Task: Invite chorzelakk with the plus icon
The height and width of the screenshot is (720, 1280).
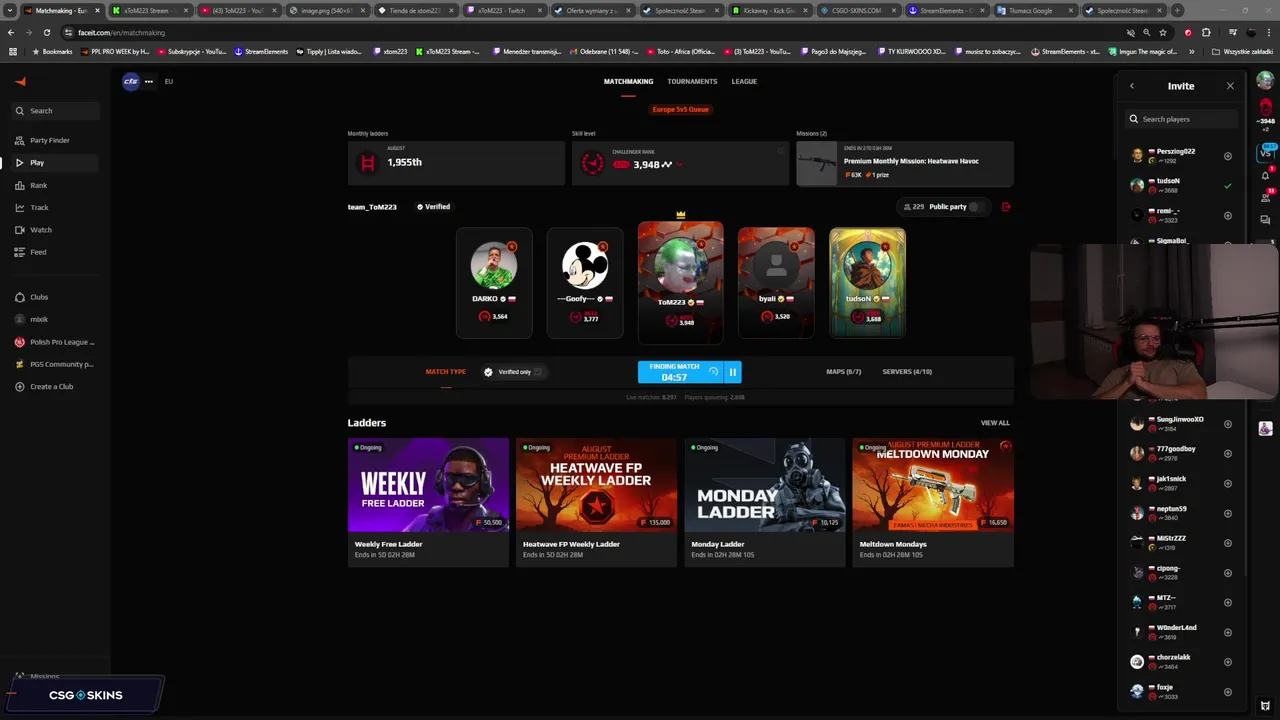Action: click(x=1228, y=662)
